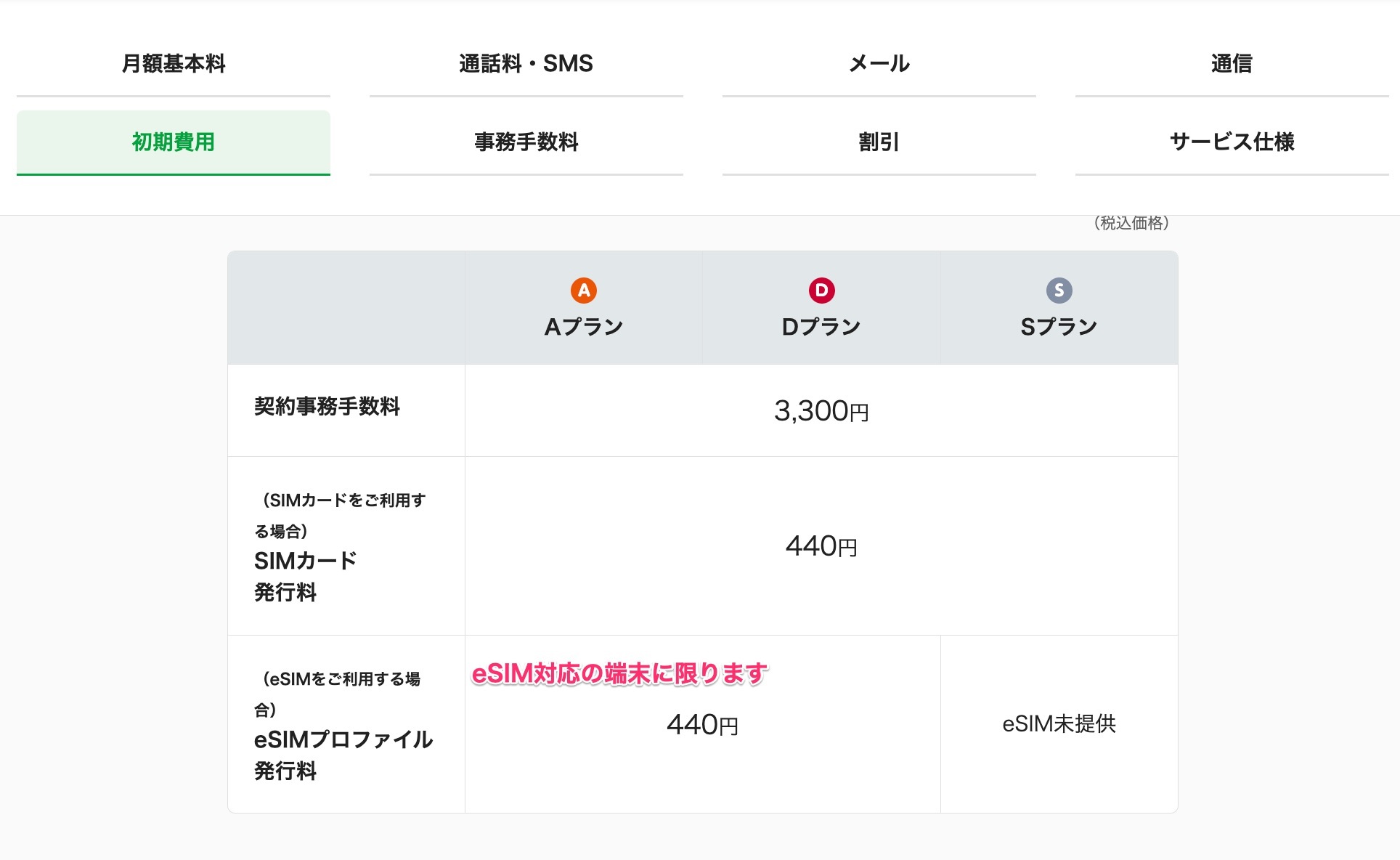
Task: Select the メール tab
Action: point(879,64)
